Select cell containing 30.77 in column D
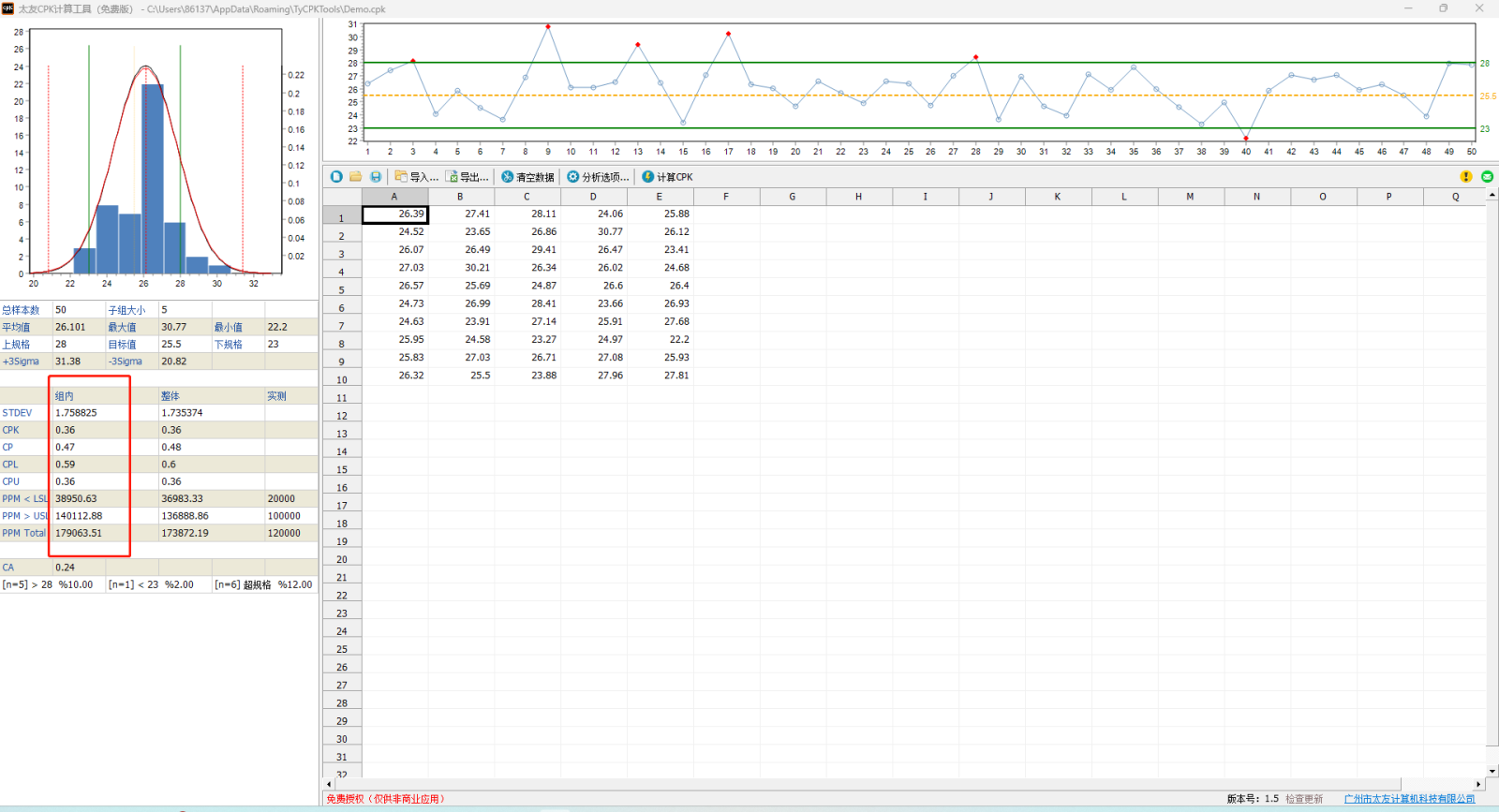The width and height of the screenshot is (1499, 812). point(594,231)
